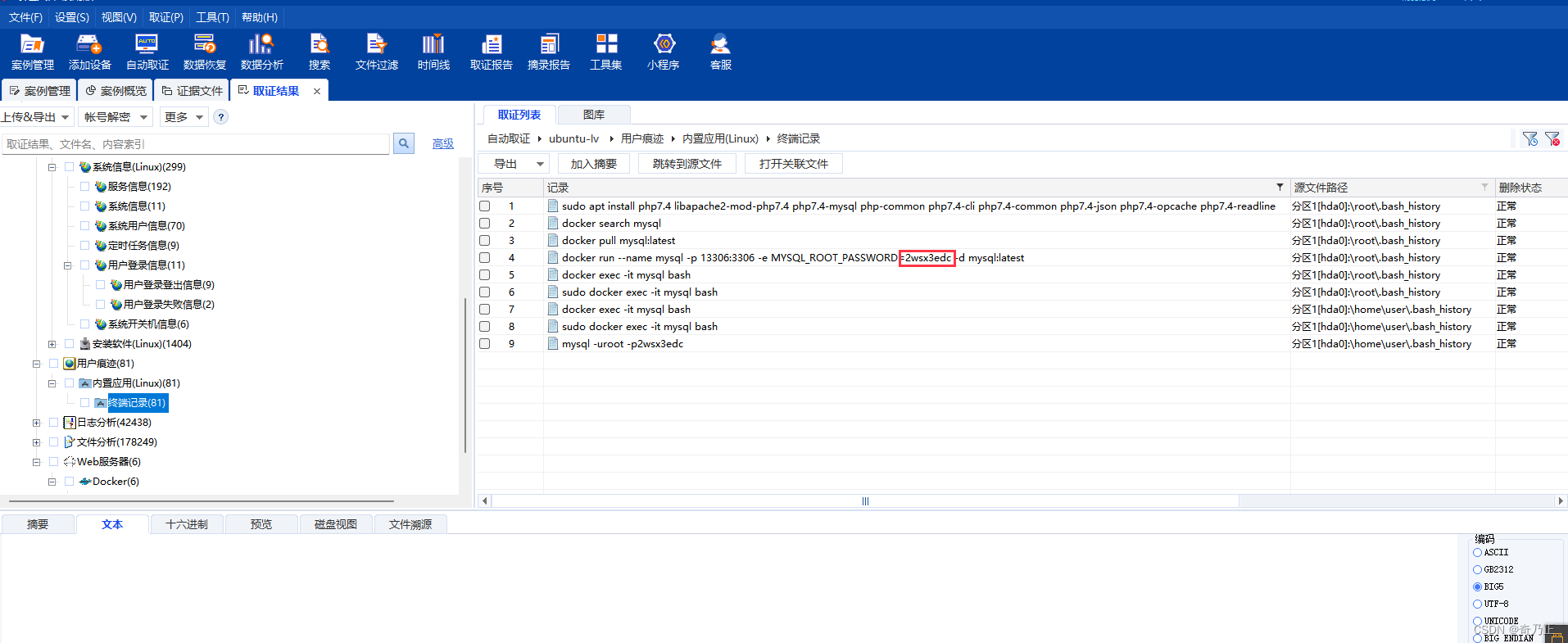Screen dimensions: 1568x643
Task: Tick the 服务信息(192) tree checkbox
Action: point(85,187)
